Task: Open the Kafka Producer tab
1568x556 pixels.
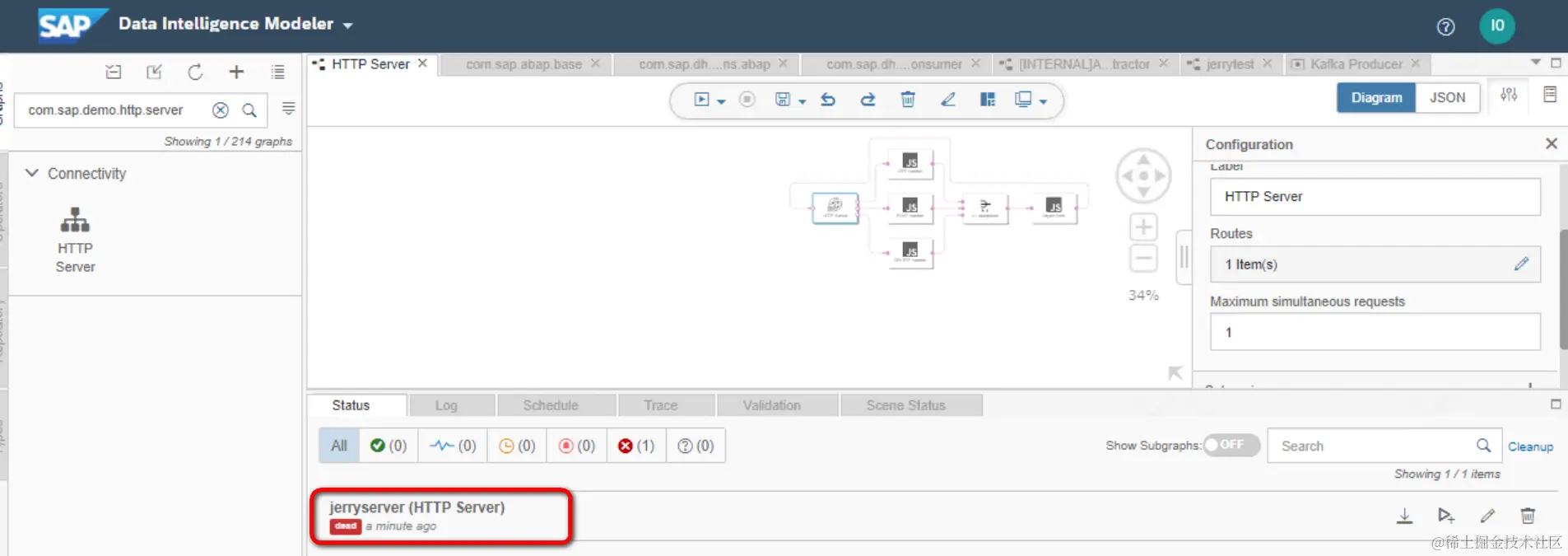Action: click(1356, 64)
